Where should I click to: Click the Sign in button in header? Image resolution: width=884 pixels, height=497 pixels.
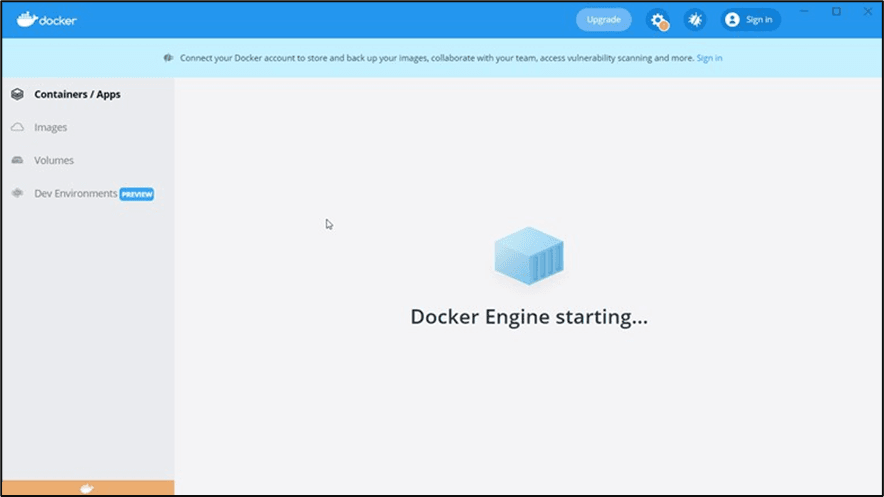tap(750, 20)
